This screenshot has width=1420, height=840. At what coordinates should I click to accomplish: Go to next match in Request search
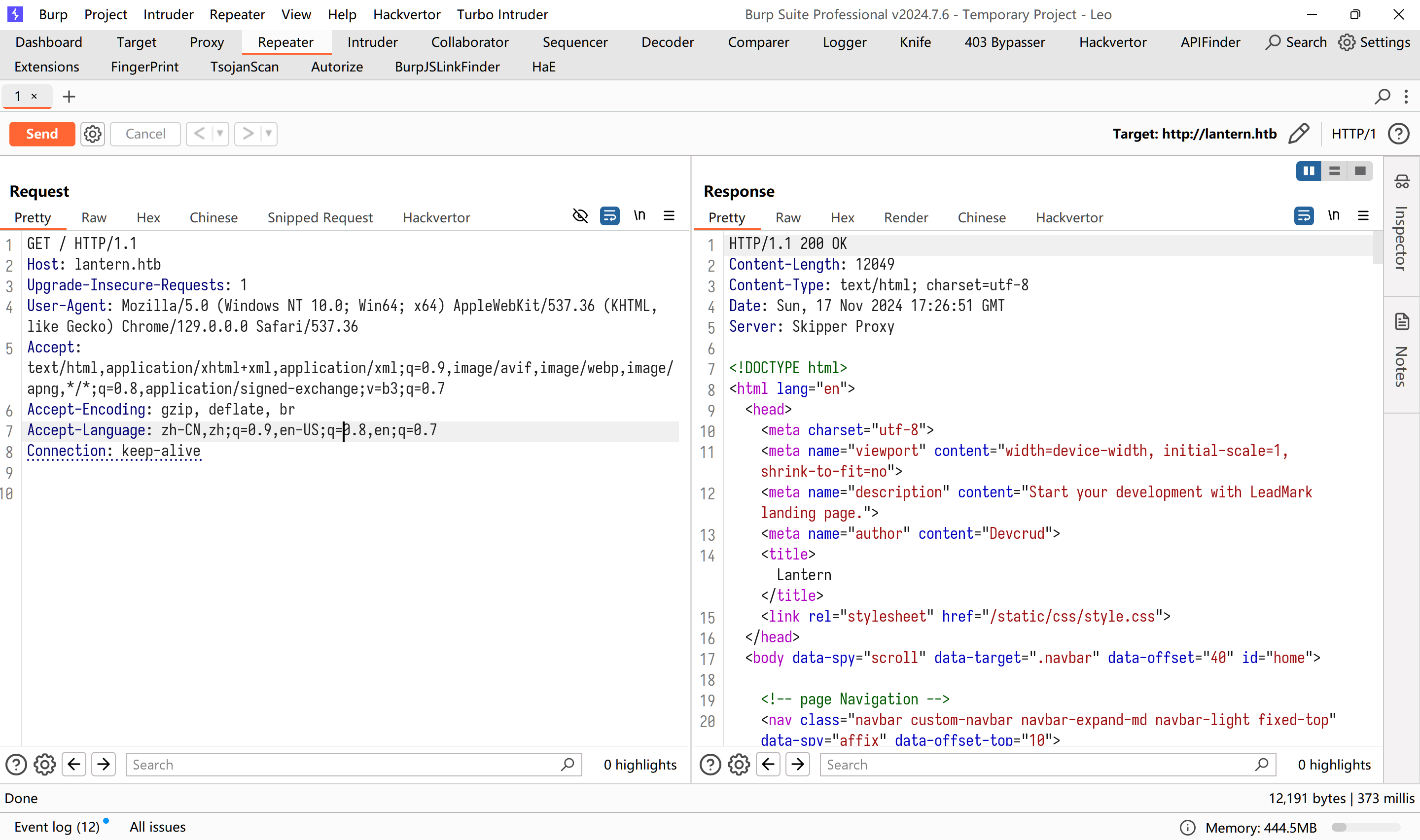pyautogui.click(x=104, y=765)
